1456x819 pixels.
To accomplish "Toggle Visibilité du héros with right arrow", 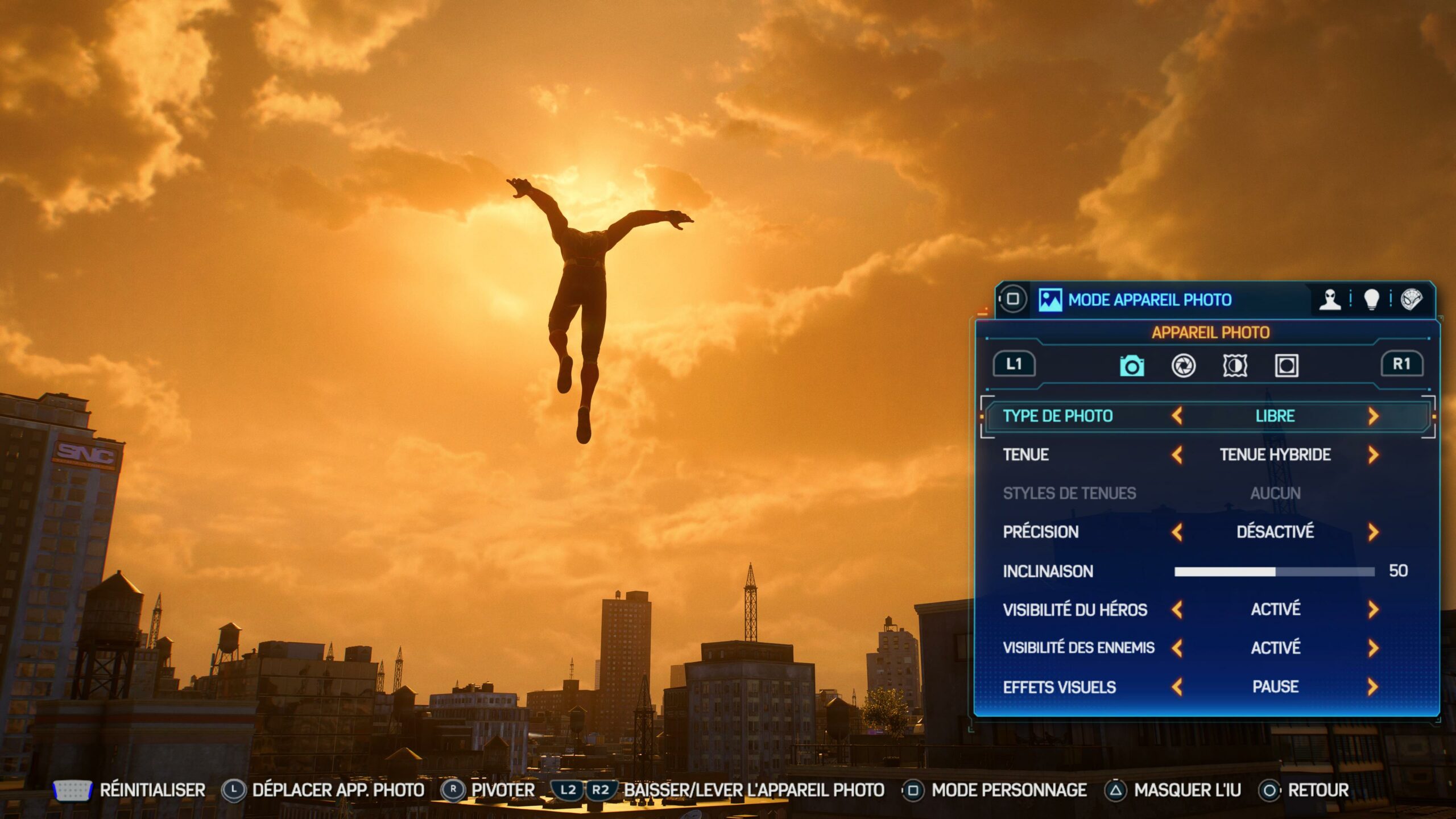I will 1373,610.
